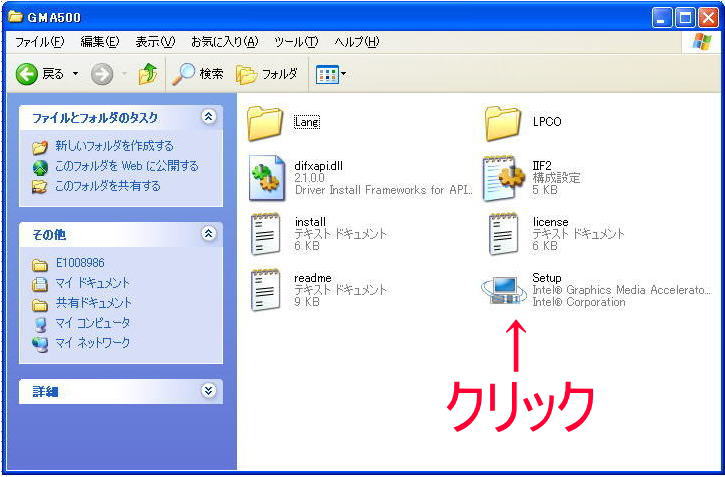Open the ファイル(F) menu
Viewport: 725px width, 477px height.
click(x=40, y=42)
